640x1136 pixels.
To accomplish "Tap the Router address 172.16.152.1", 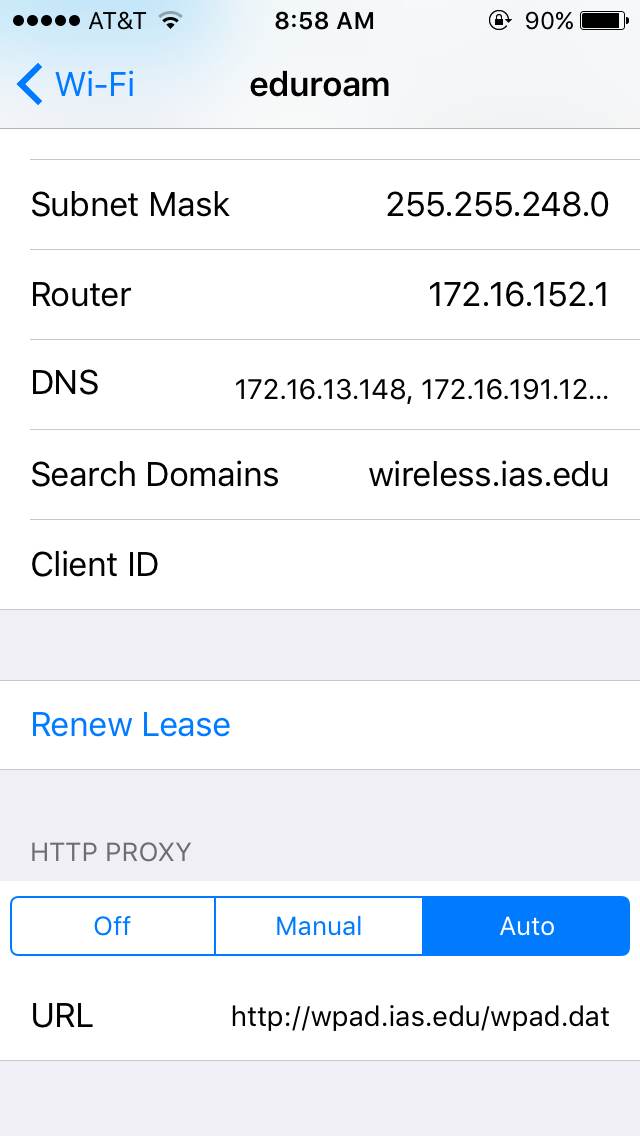I will (518, 295).
